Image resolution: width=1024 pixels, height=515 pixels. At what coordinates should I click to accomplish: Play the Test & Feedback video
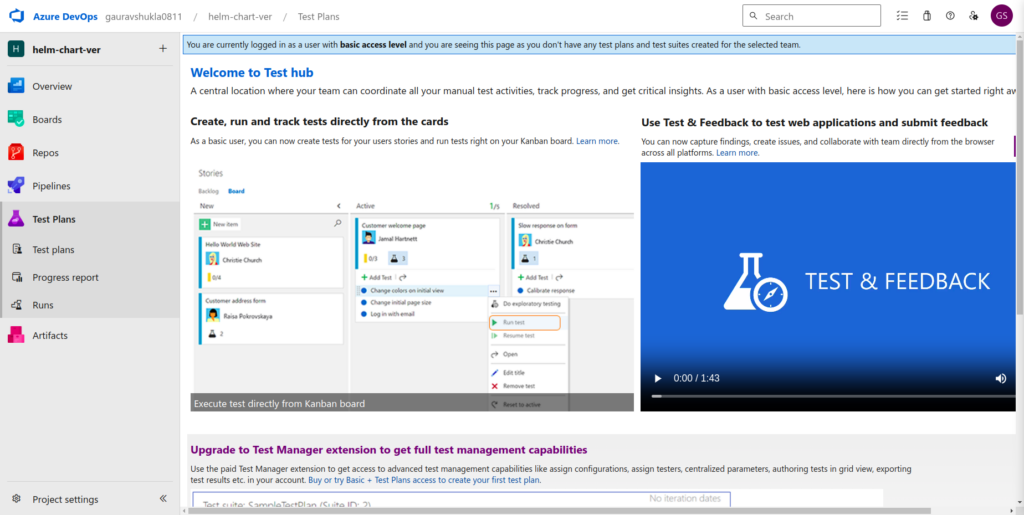tap(658, 379)
